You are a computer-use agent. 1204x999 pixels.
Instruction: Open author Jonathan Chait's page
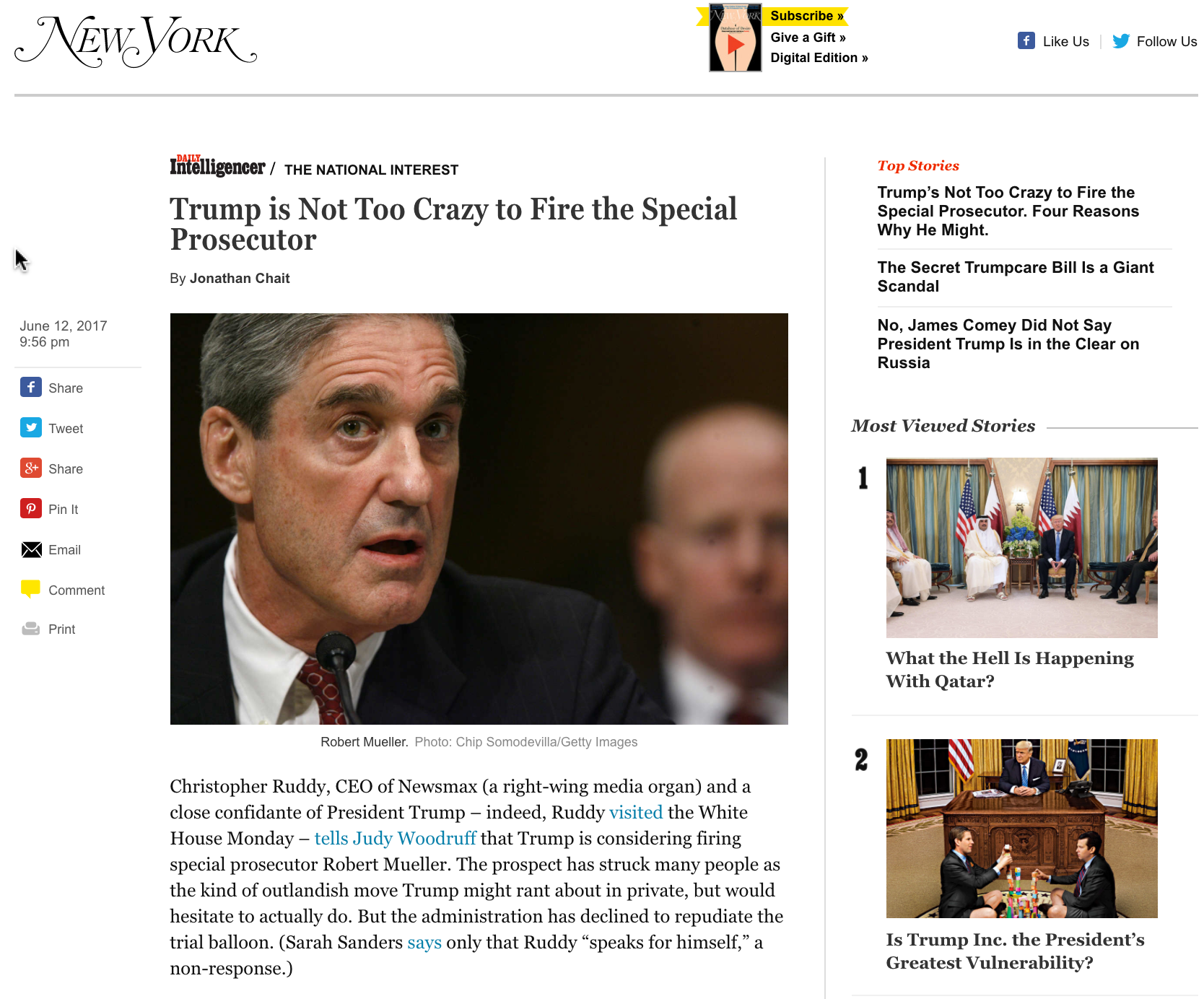tap(240, 279)
